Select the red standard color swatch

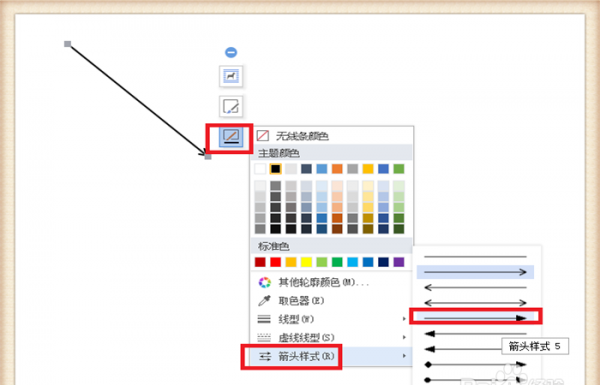pyautogui.click(x=276, y=262)
